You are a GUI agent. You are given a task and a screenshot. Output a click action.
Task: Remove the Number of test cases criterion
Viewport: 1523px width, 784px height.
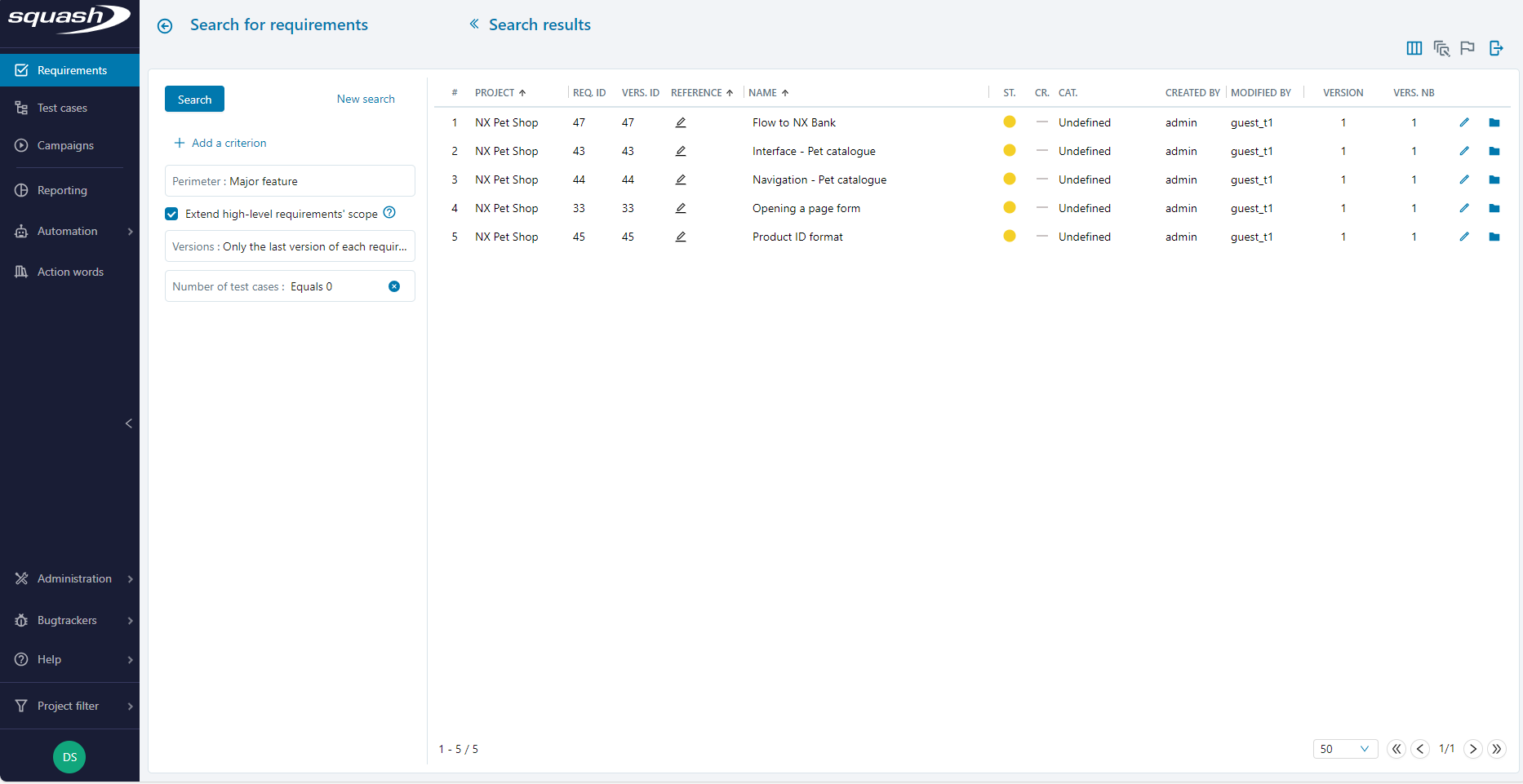click(394, 286)
